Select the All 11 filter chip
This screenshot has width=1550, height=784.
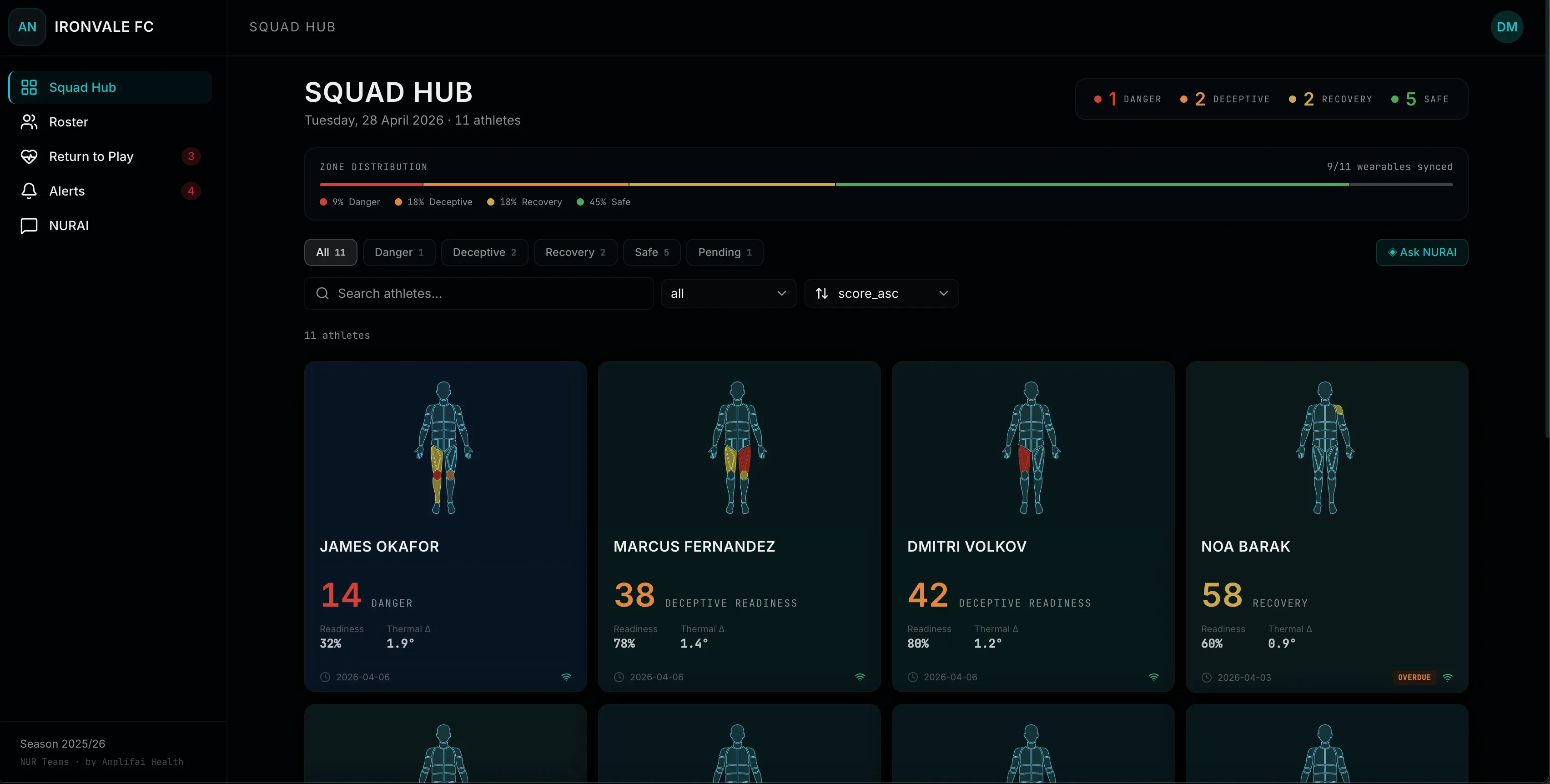pos(330,252)
